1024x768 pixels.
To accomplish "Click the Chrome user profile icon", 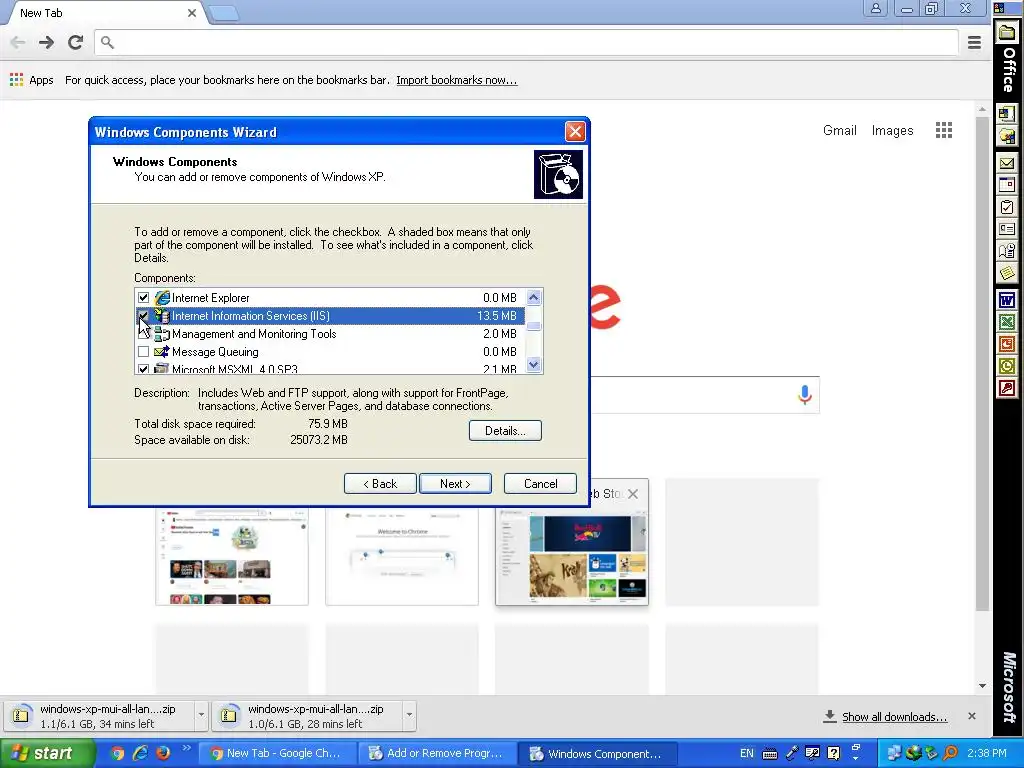I will pyautogui.click(x=875, y=8).
